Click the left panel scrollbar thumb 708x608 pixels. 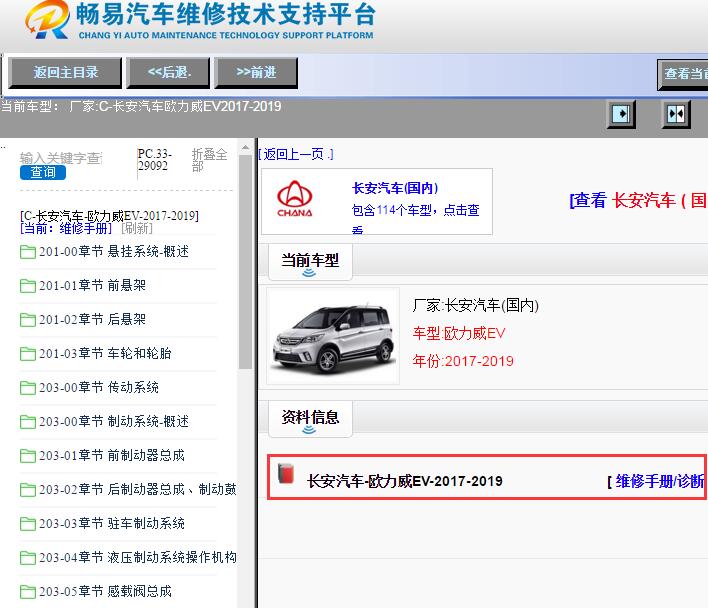245,262
